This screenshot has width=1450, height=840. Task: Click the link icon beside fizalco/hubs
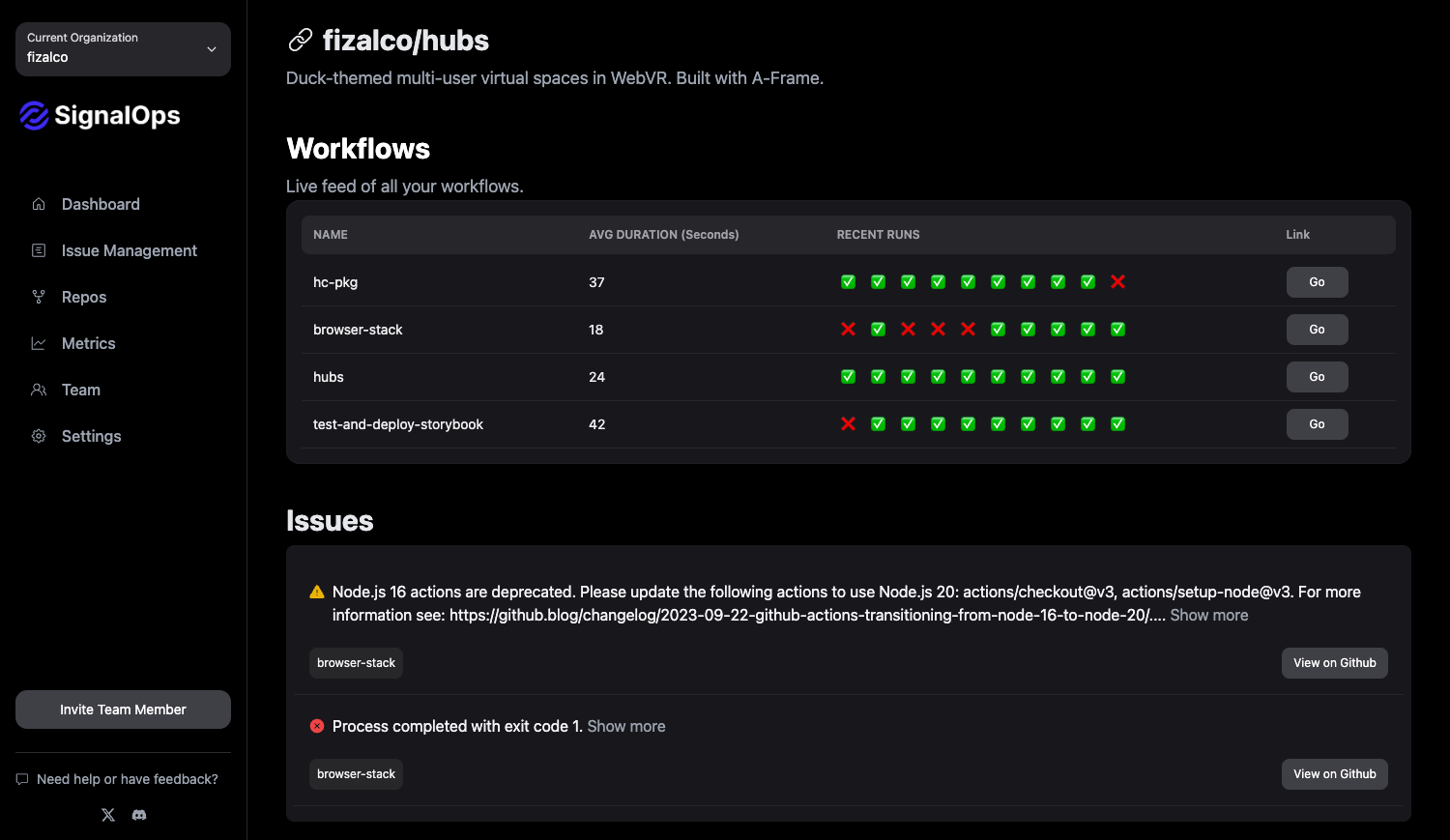point(301,40)
